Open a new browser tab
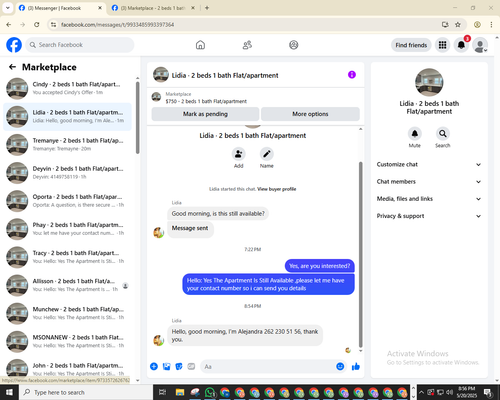This screenshot has height=400, width=500. (207, 8)
